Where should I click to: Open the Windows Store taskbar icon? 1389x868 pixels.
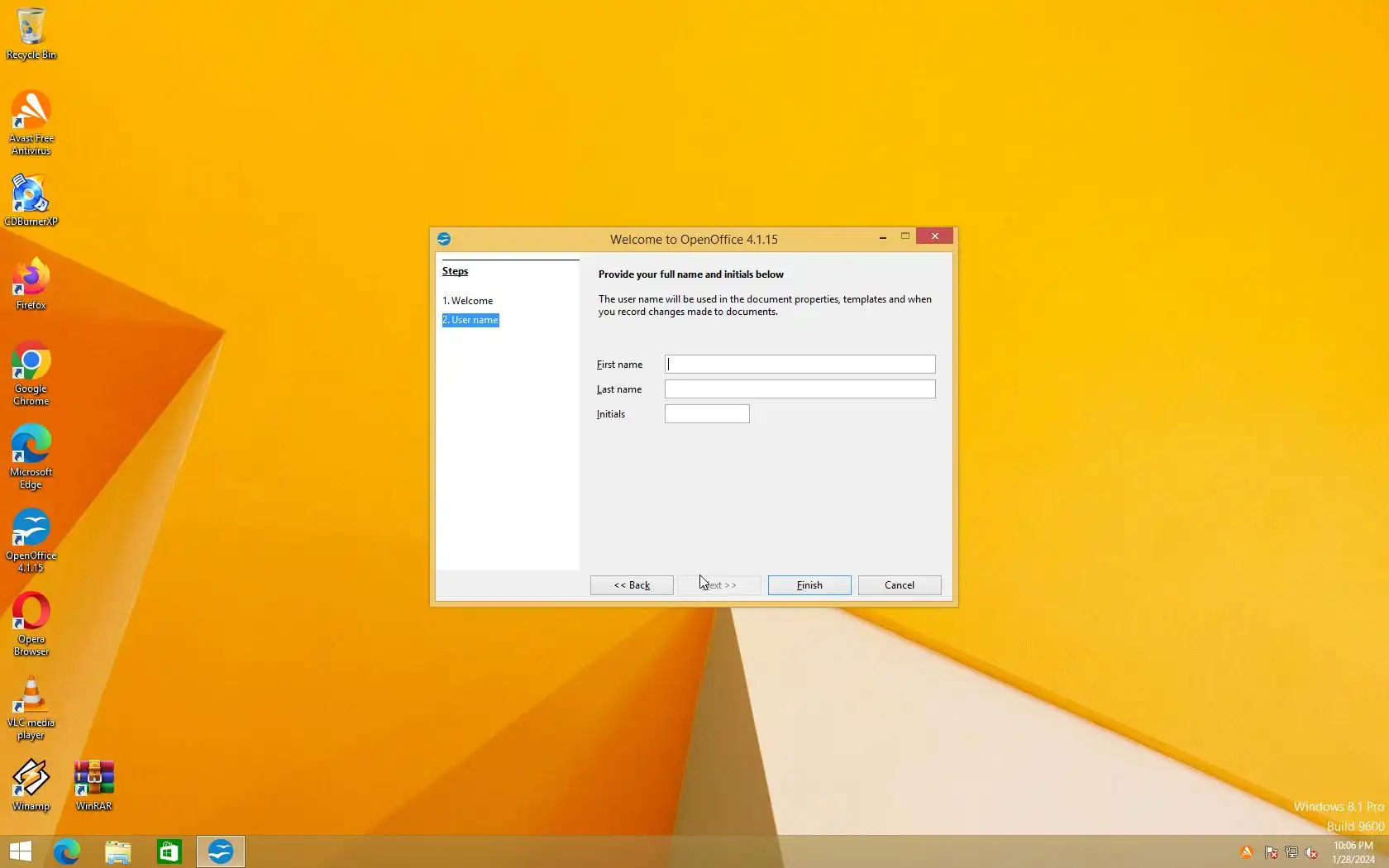point(169,851)
